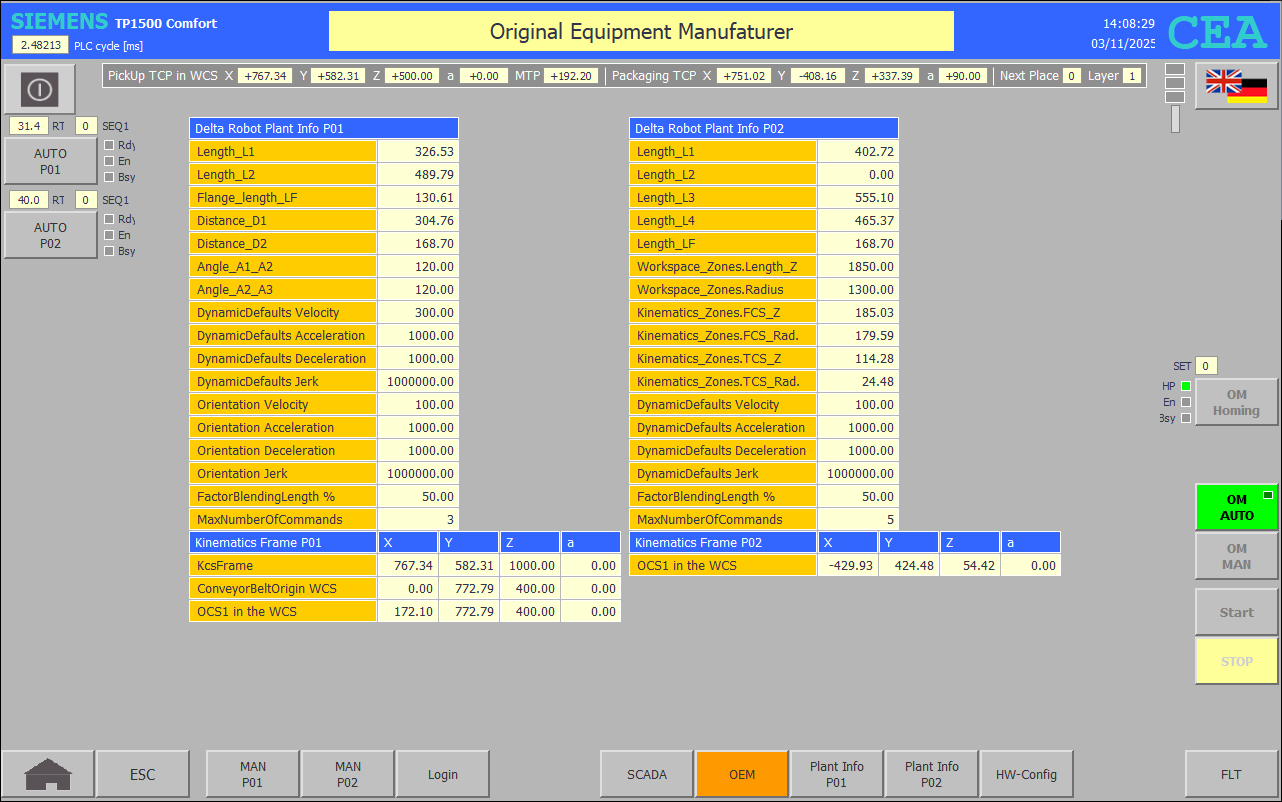
Task: Open the Login dialog button
Action: (442, 774)
